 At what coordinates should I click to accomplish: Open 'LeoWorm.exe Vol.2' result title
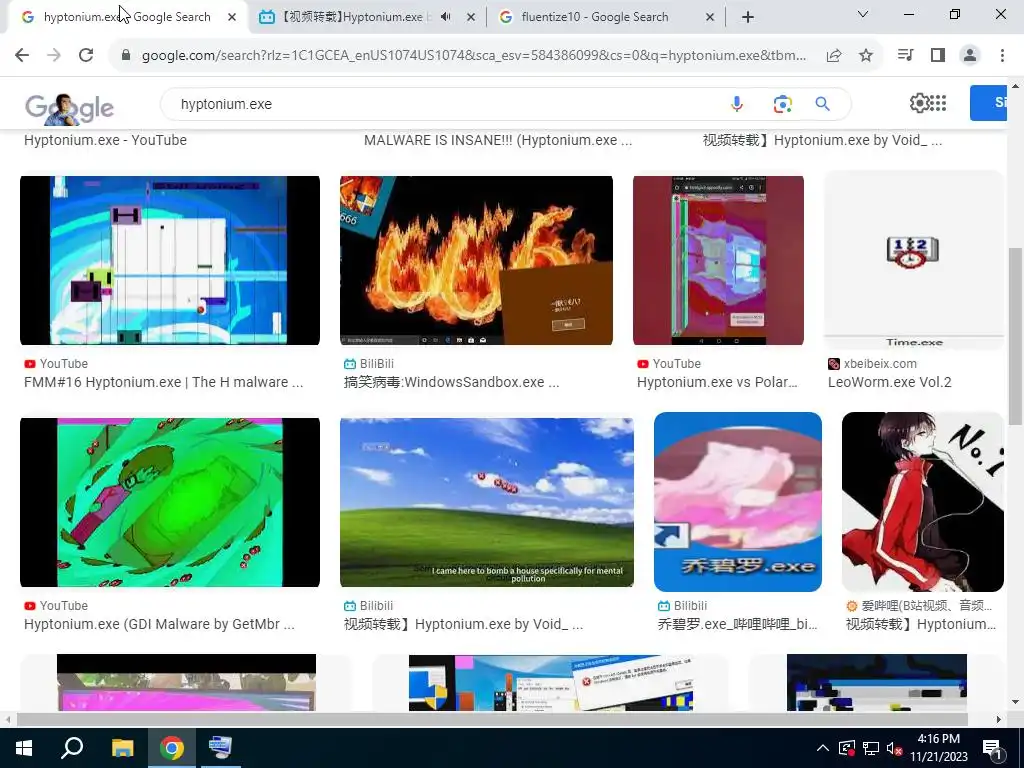[x=889, y=382]
